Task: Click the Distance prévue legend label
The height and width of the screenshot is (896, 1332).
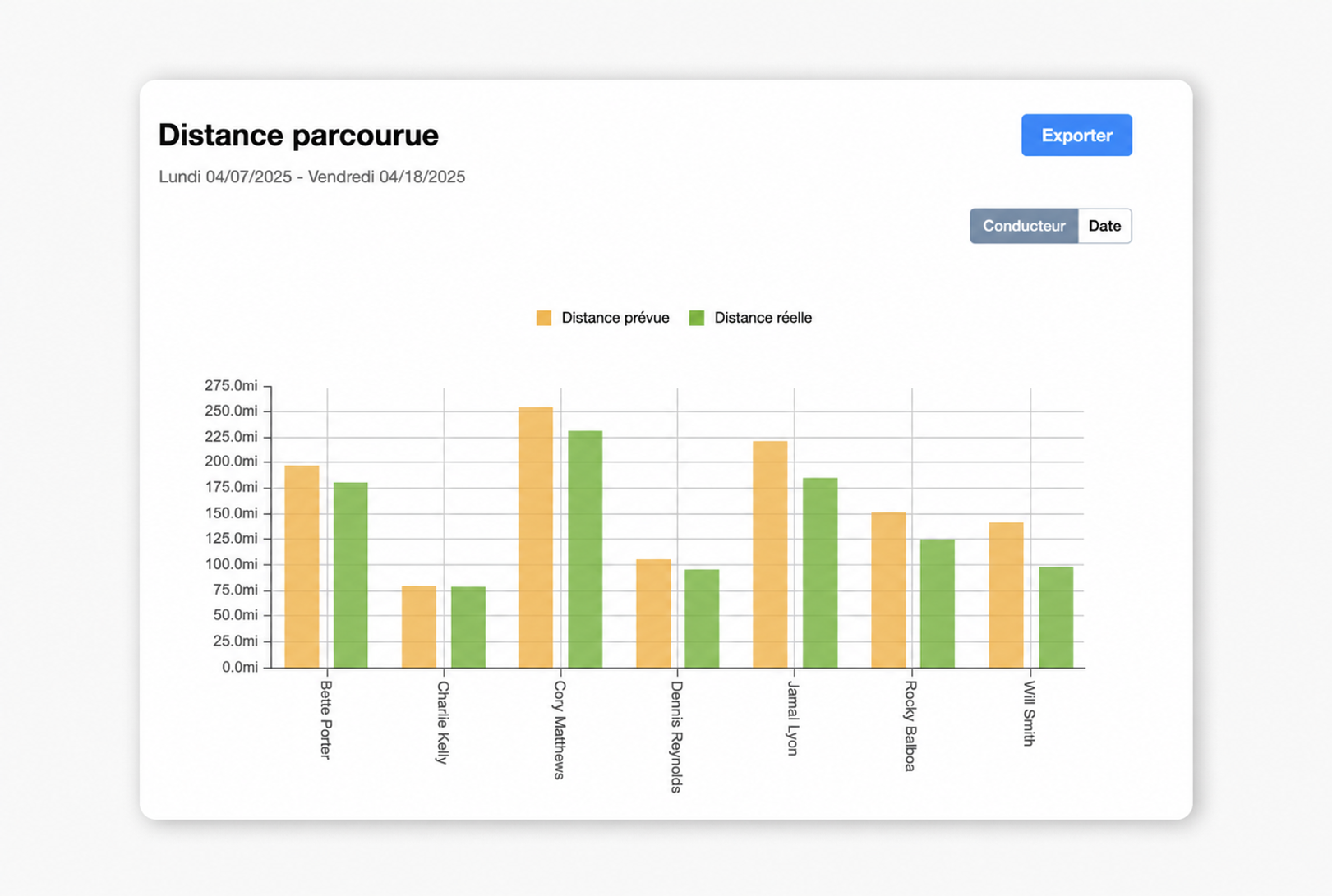Action: (615, 318)
